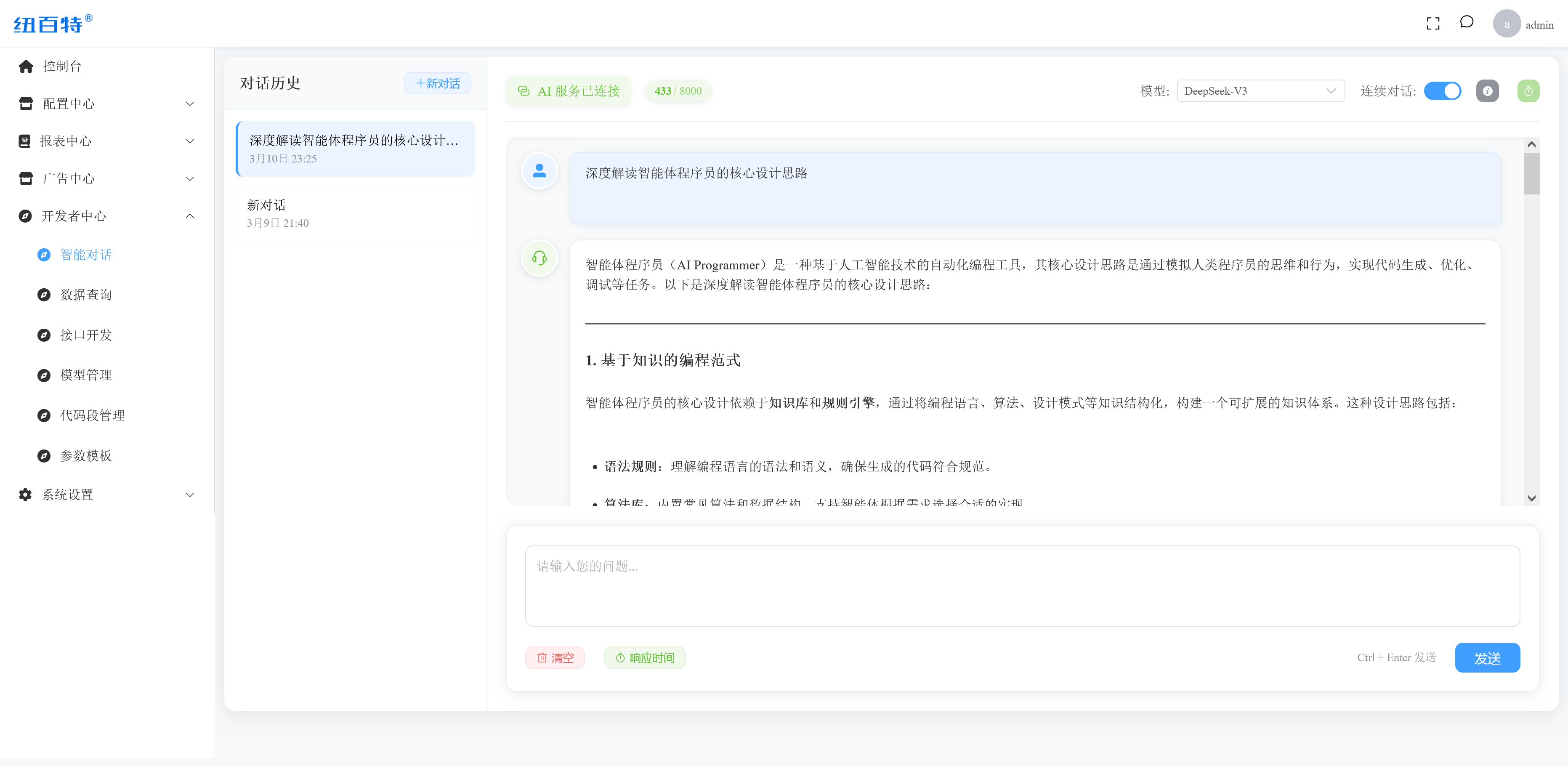Click the chat scrollbar down arrow

point(1531,498)
